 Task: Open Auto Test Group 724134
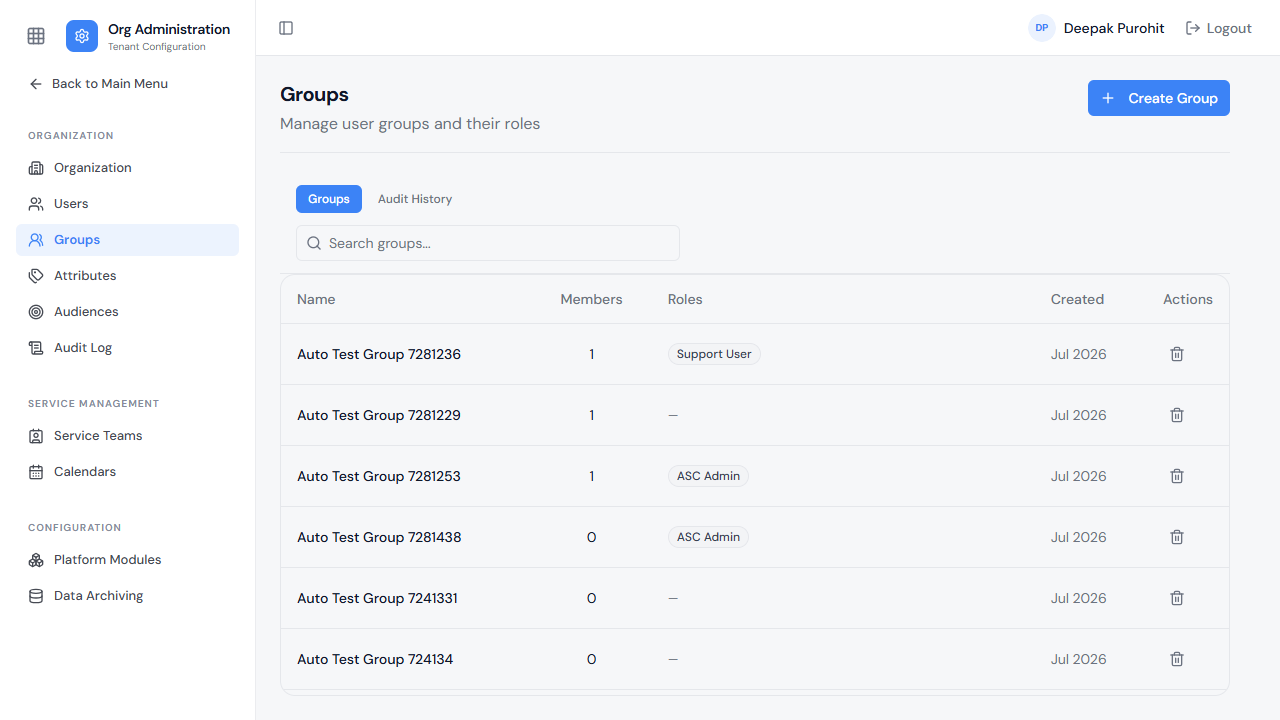pos(375,659)
